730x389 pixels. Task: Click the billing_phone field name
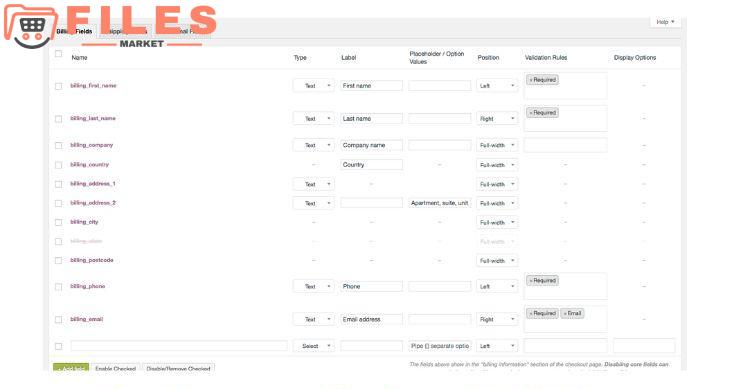[88, 286]
